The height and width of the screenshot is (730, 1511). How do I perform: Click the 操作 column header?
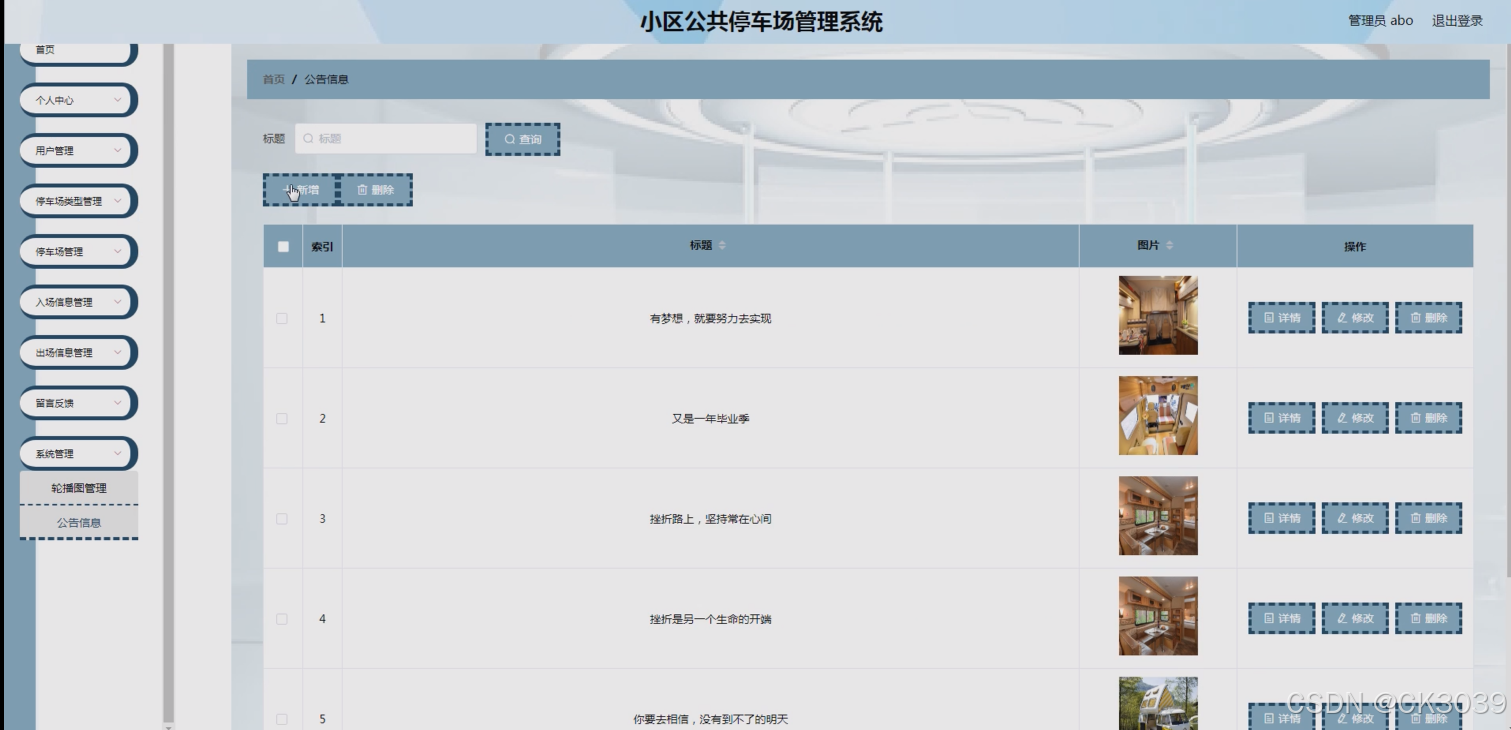(1355, 246)
